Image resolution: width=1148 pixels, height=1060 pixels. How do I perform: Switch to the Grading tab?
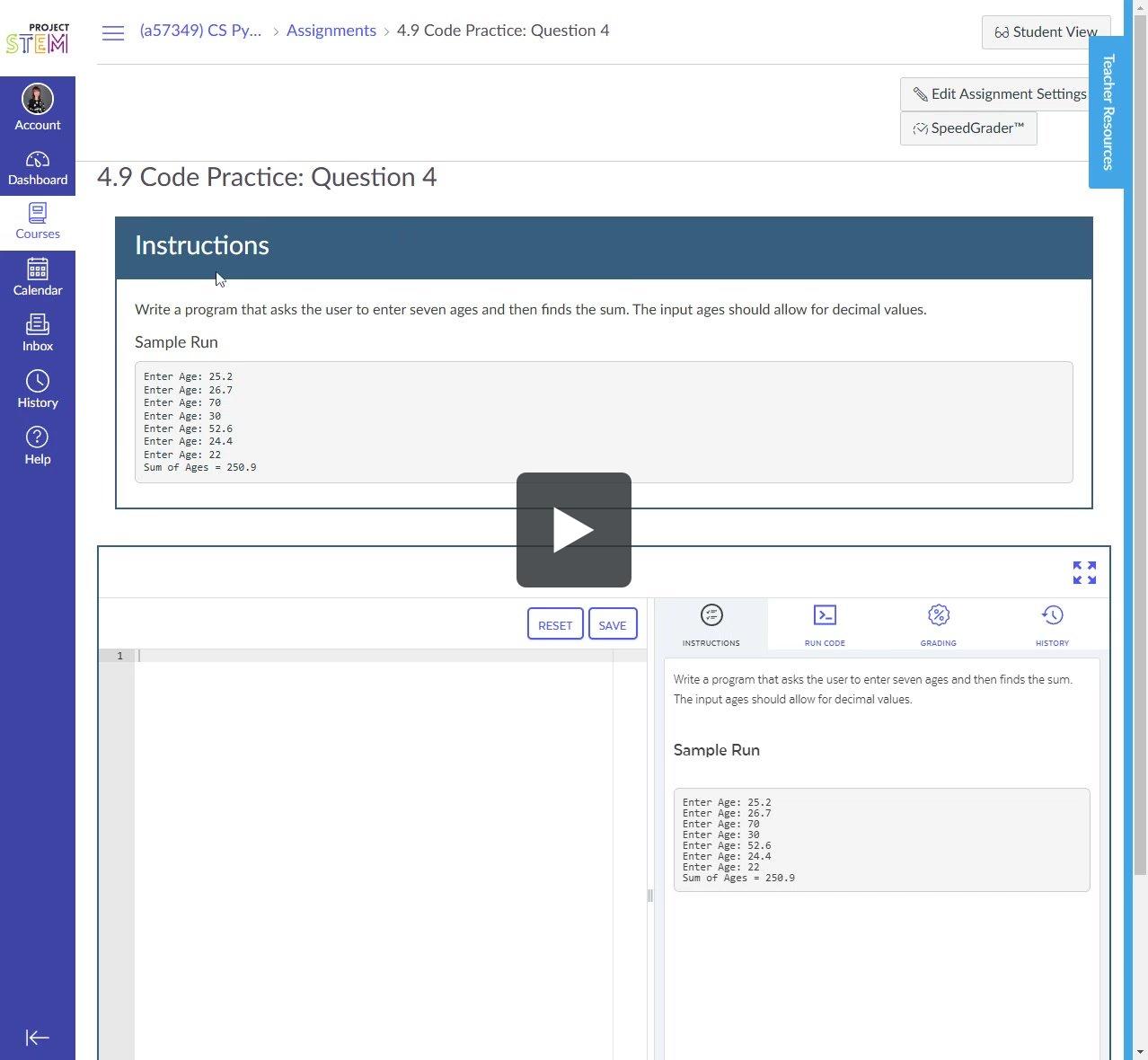click(x=938, y=624)
